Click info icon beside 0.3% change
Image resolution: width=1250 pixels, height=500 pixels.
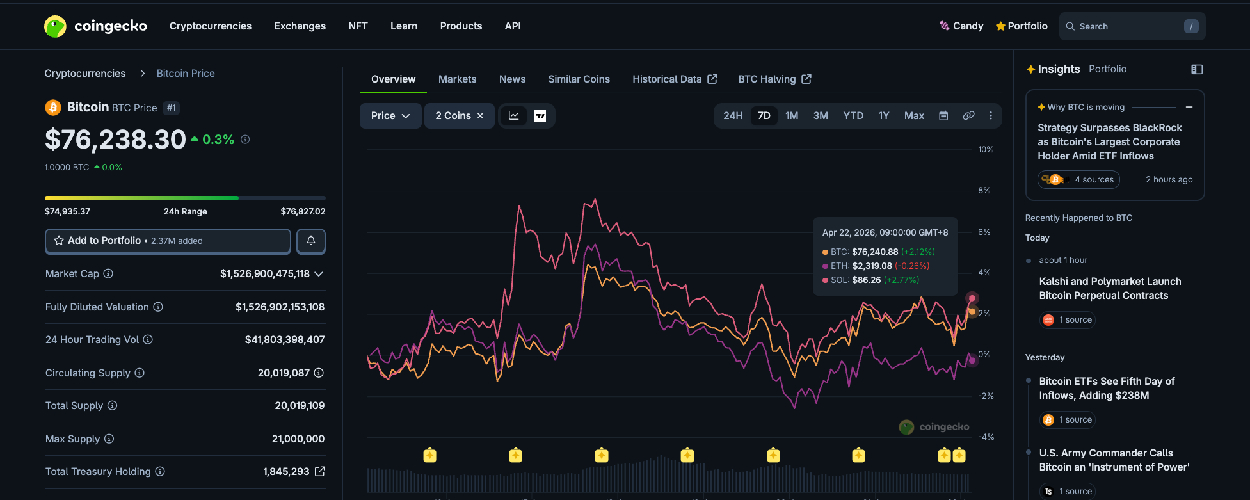pyautogui.click(x=246, y=140)
